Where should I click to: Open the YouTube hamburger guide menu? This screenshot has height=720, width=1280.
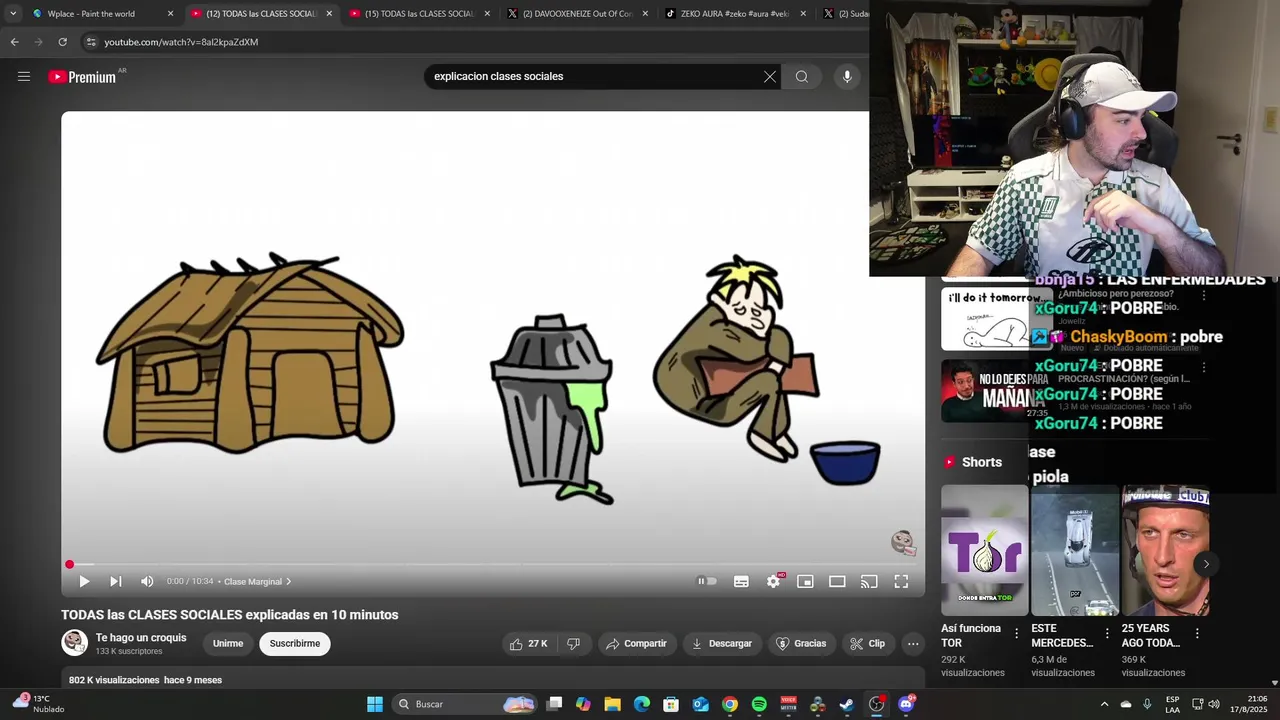pyautogui.click(x=24, y=76)
